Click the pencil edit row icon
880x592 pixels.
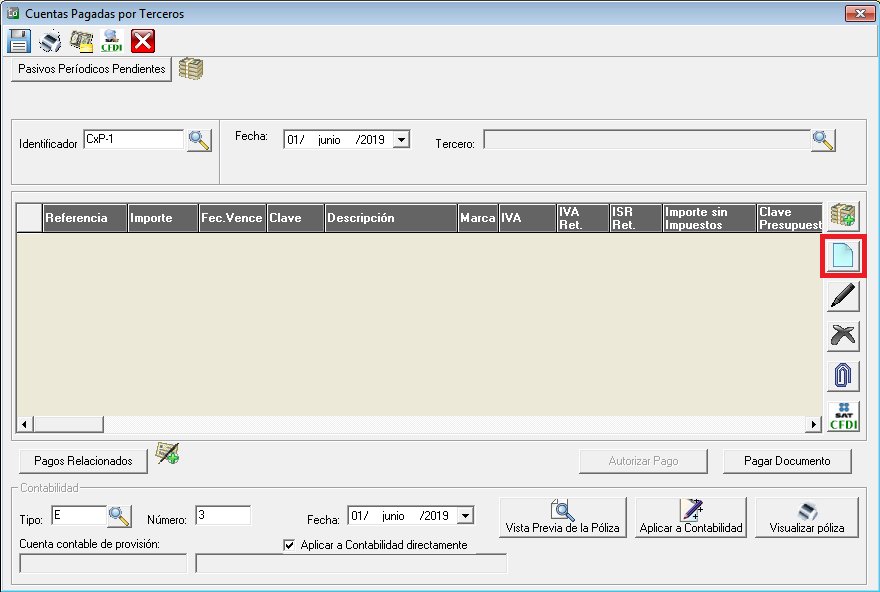[842, 296]
